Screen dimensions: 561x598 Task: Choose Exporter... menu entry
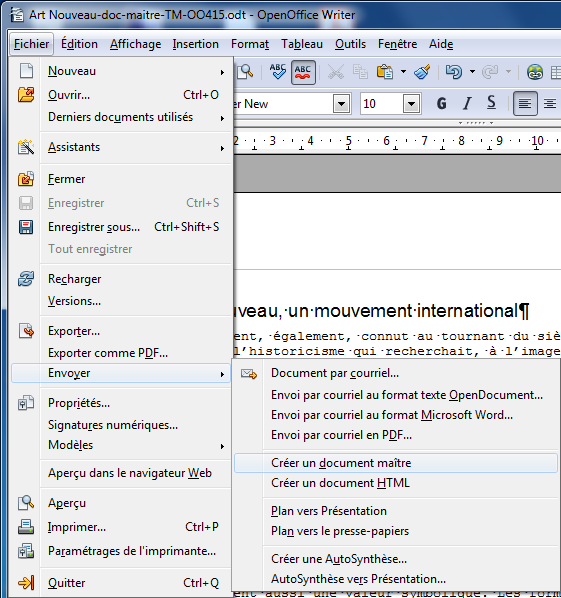121,331
